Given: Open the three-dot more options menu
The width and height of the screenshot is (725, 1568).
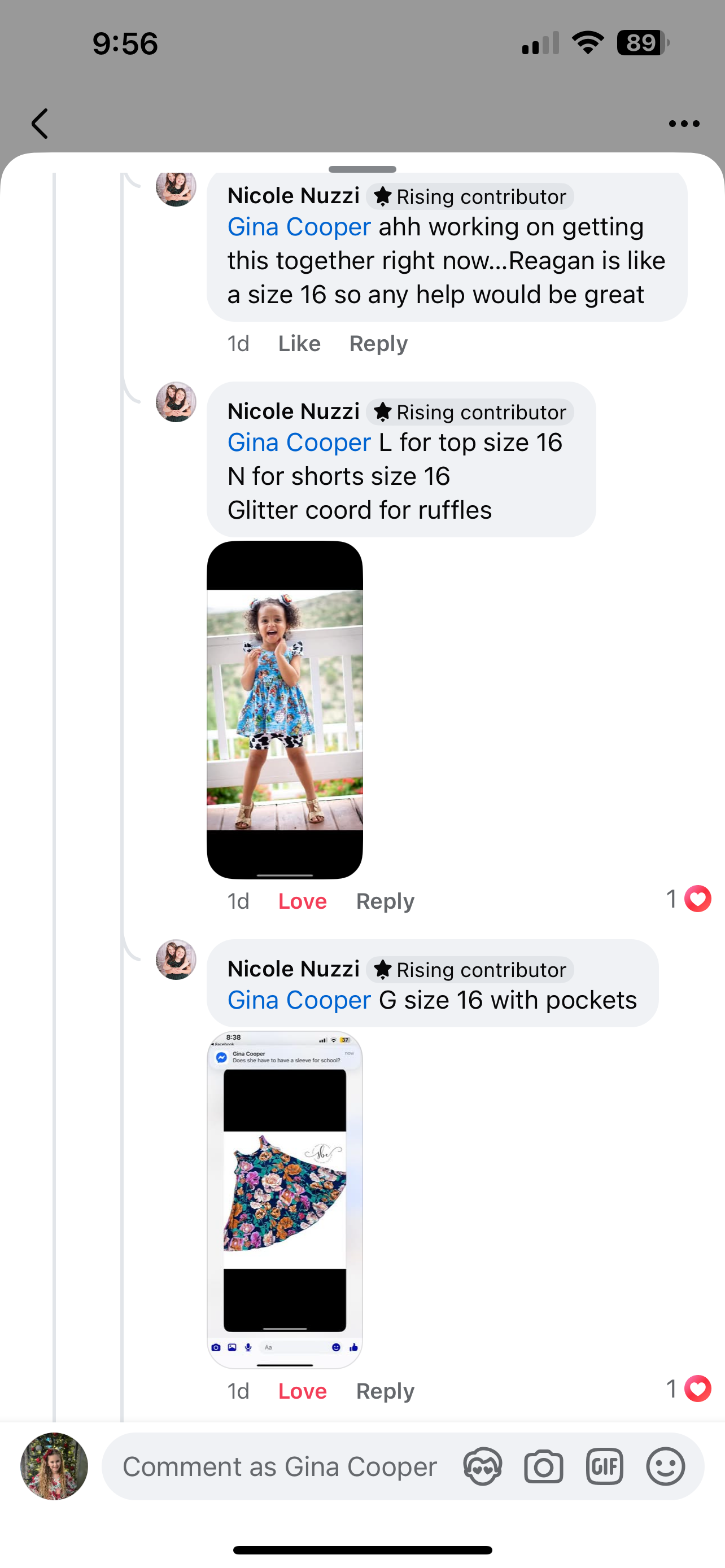Looking at the screenshot, I should tap(684, 124).
